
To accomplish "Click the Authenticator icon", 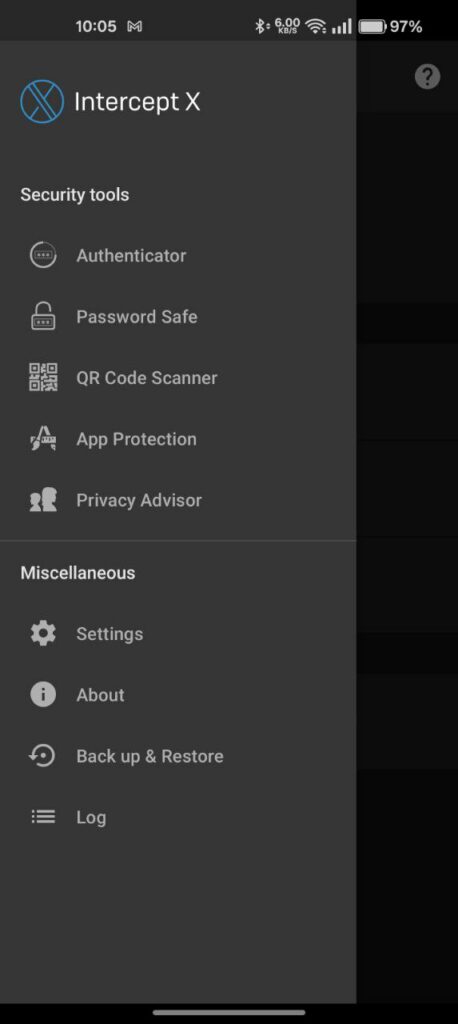I will [43, 255].
